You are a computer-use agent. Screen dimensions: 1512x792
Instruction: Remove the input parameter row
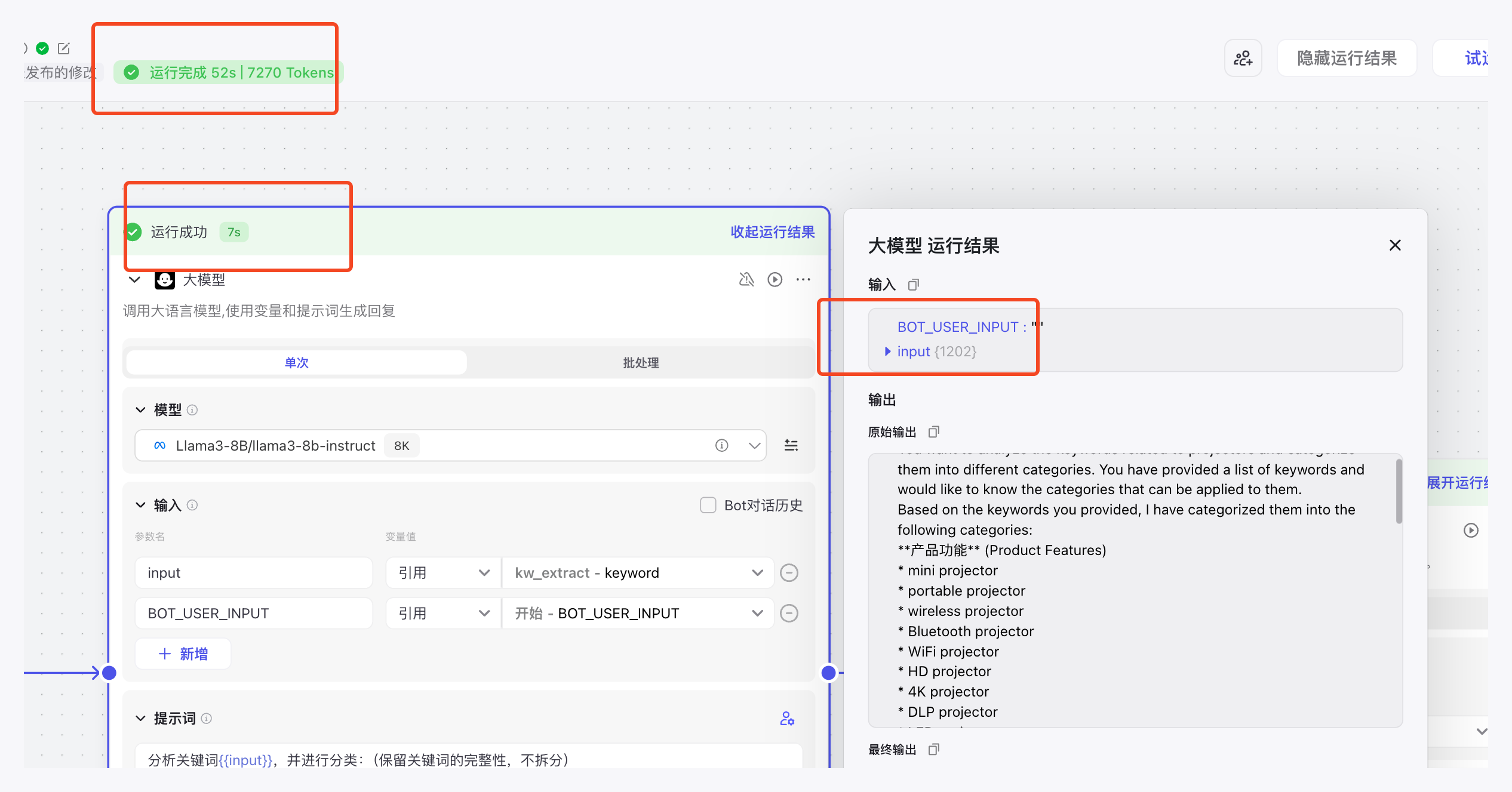(789, 573)
